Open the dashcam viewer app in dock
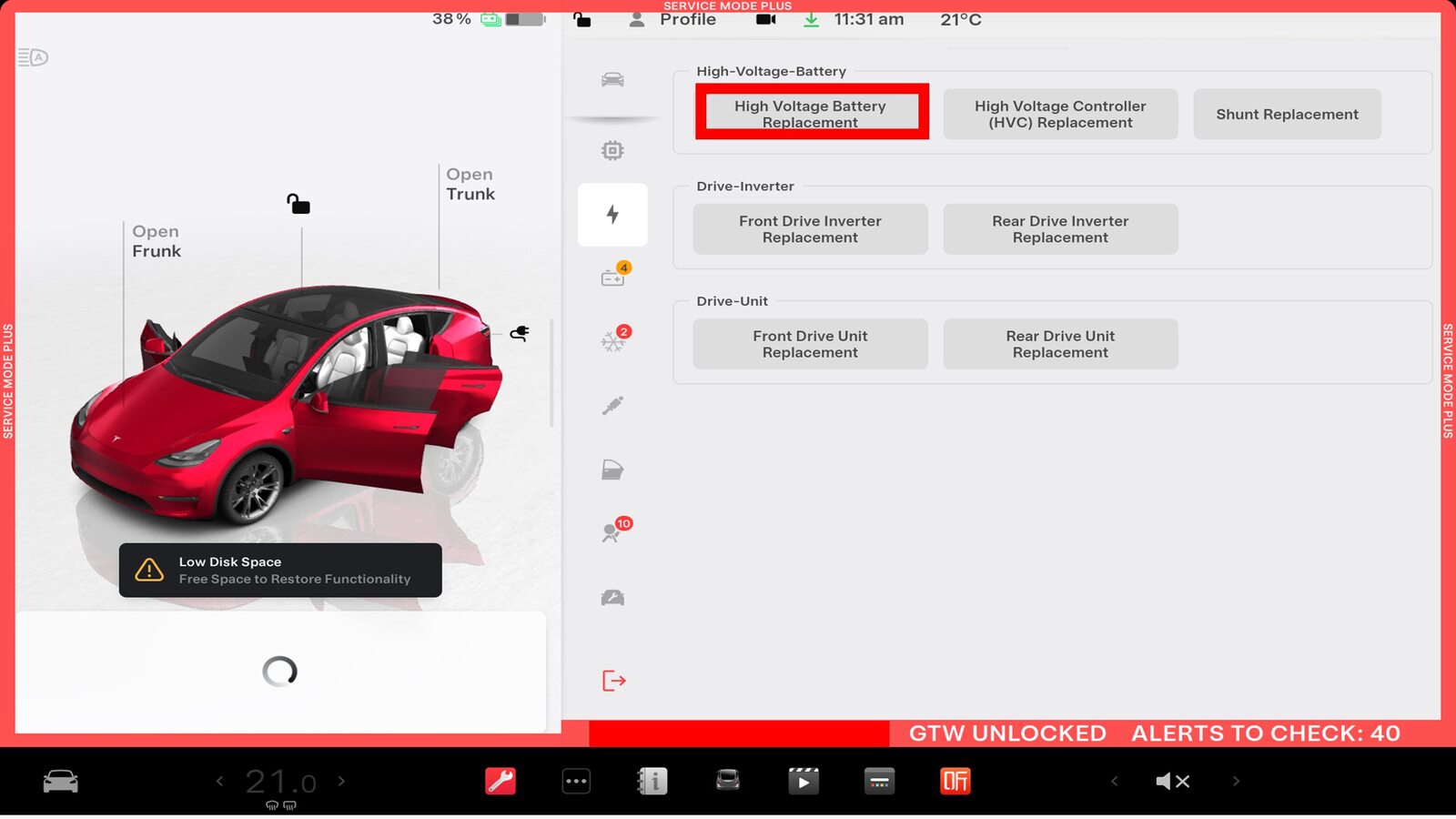The image size is (1456, 819). point(728,780)
